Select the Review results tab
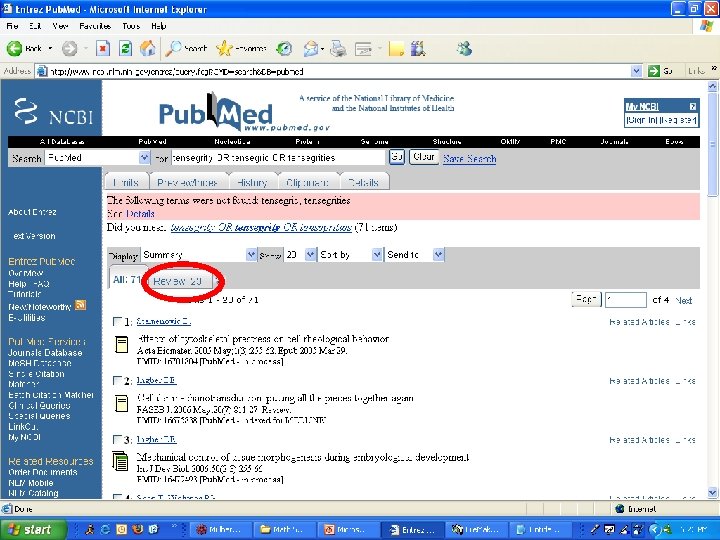720x540 pixels. [180, 281]
